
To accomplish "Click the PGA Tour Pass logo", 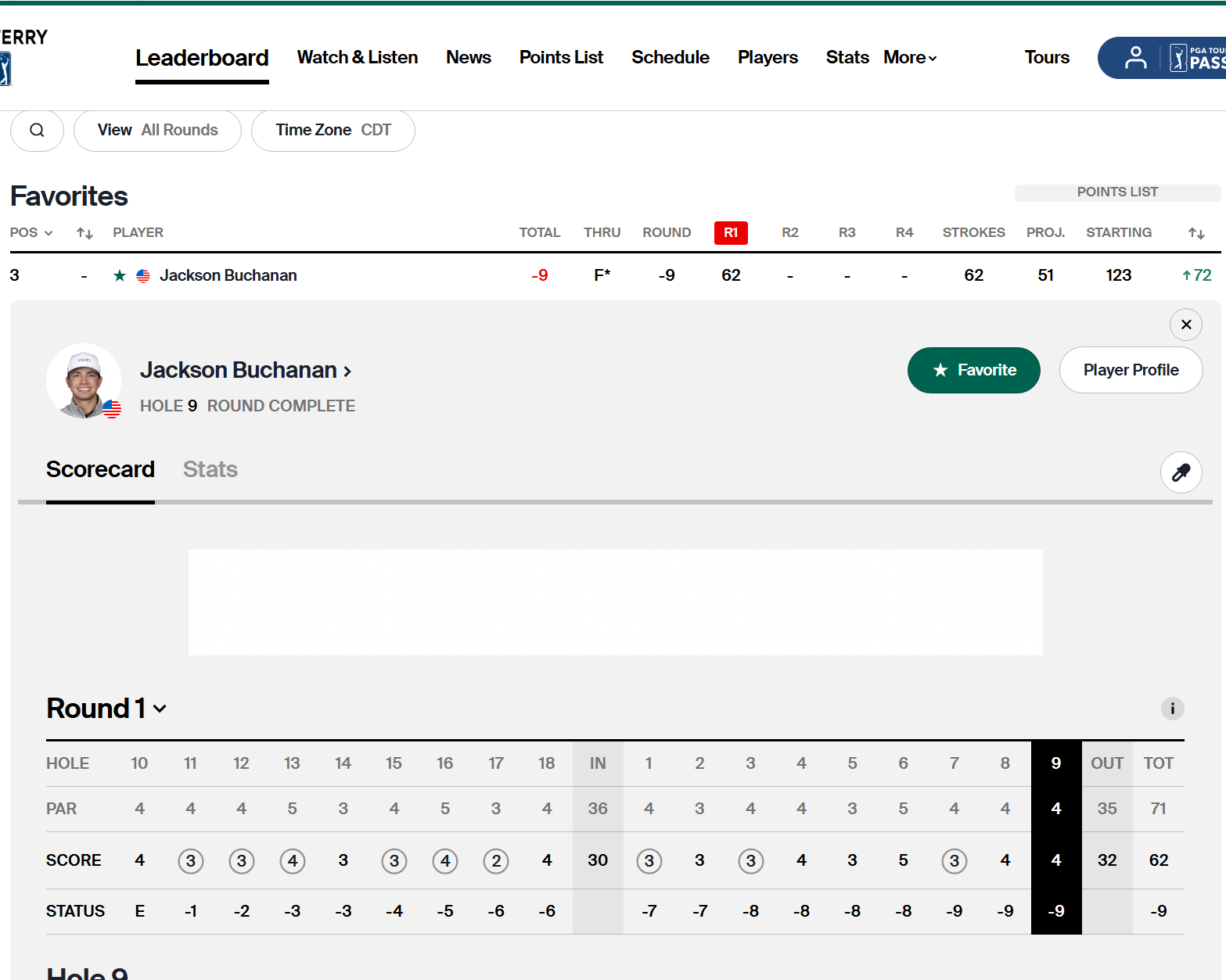I will click(x=1197, y=58).
